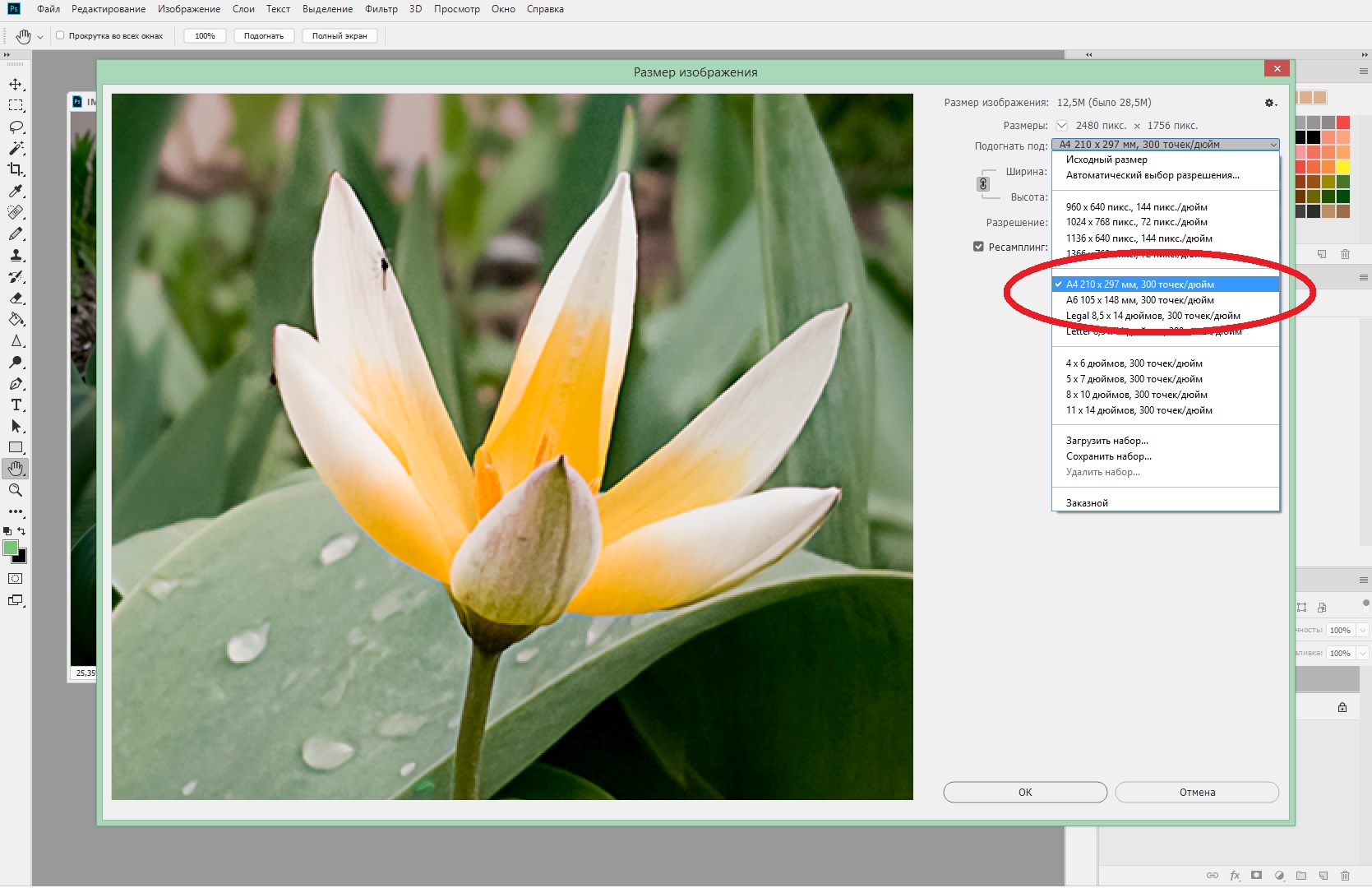Select the Move tool
1372x888 pixels.
[16, 85]
